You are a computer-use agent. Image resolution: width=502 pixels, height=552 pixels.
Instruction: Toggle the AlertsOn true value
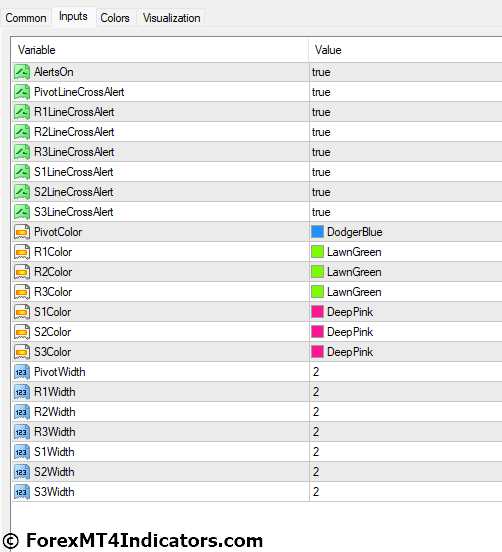coord(406,72)
